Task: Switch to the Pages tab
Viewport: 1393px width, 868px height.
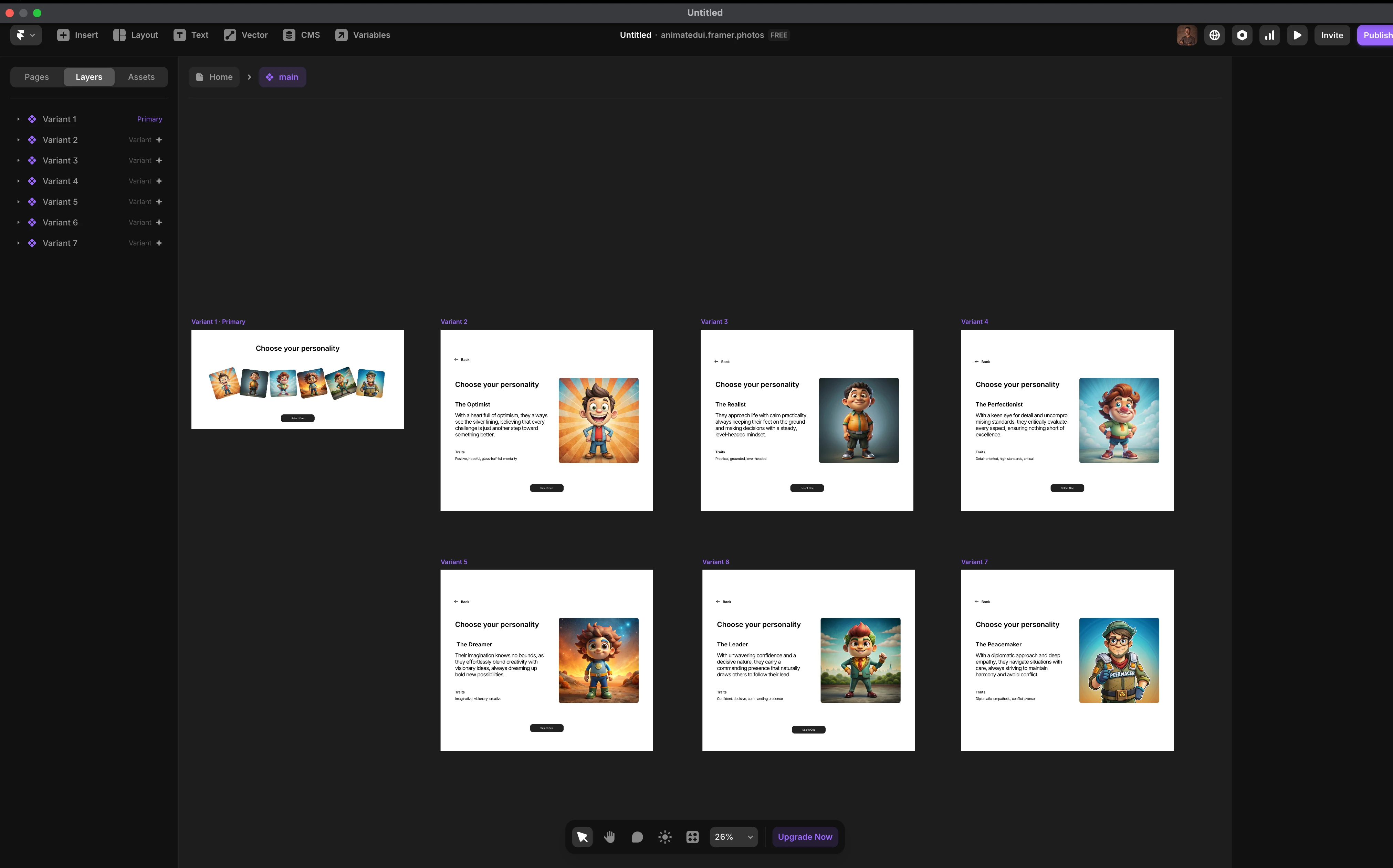Action: tap(37, 77)
